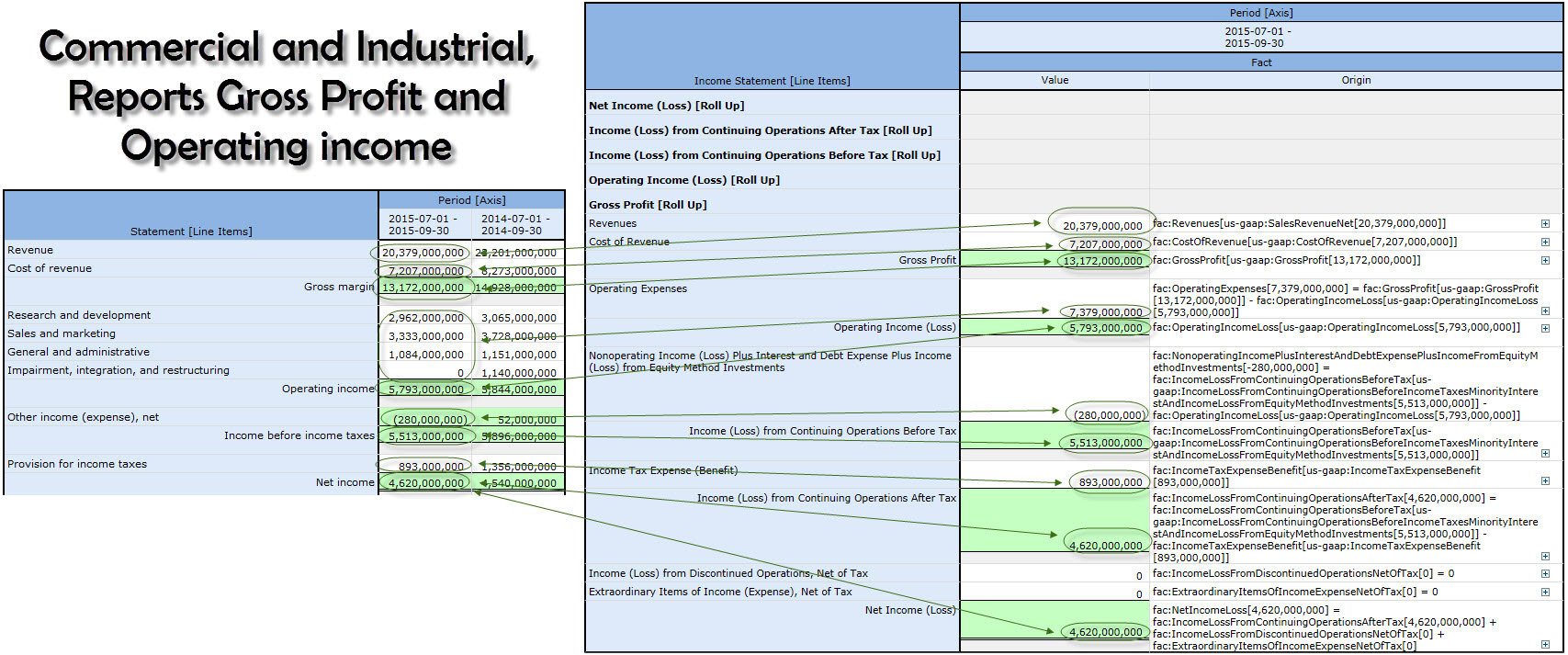
Task: Click value 1,140,000,000 in 2014 Impairment row
Action: [x=519, y=373]
